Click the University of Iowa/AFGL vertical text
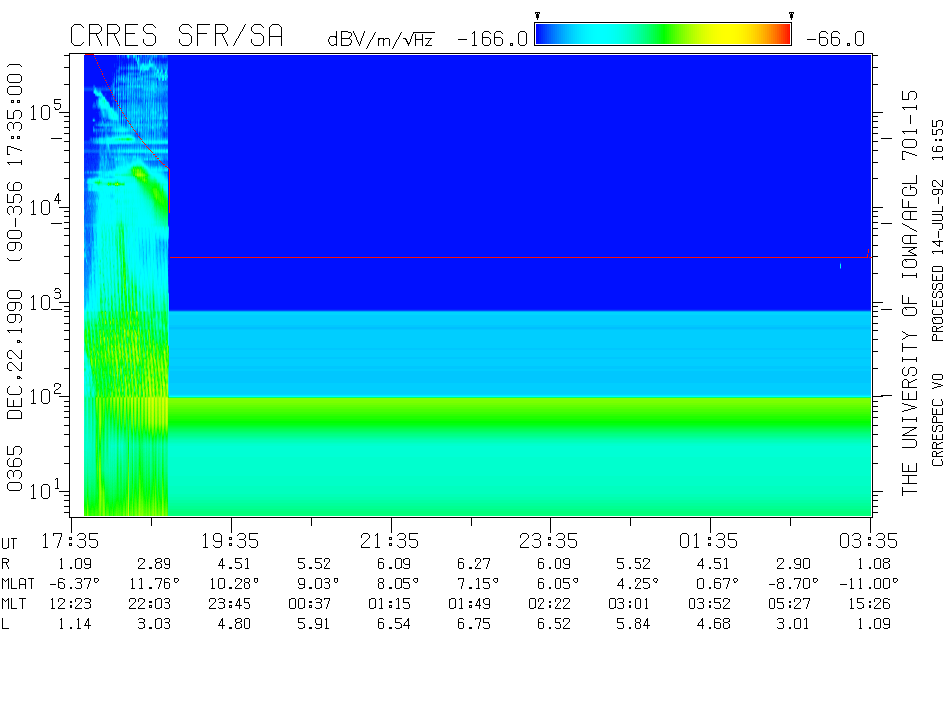Viewport: 945px width, 720px height. (909, 290)
